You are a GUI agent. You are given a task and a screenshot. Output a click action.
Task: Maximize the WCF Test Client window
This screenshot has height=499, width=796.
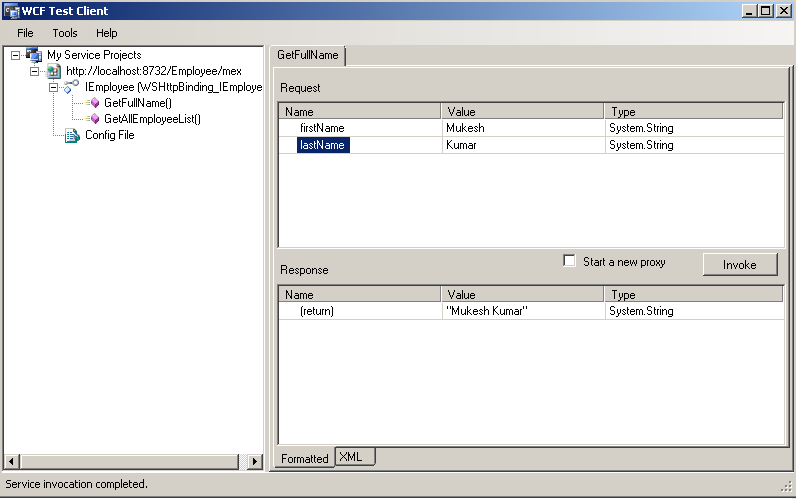[766, 11]
